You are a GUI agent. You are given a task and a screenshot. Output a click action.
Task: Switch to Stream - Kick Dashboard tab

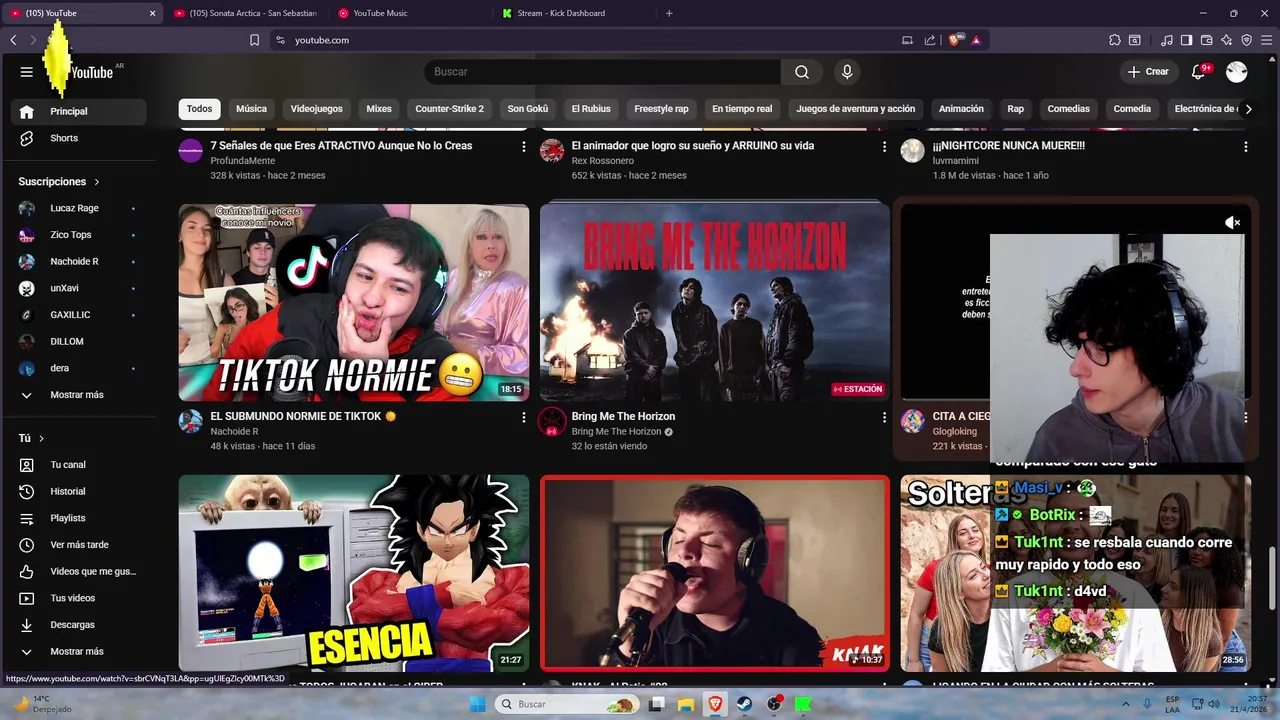(573, 13)
